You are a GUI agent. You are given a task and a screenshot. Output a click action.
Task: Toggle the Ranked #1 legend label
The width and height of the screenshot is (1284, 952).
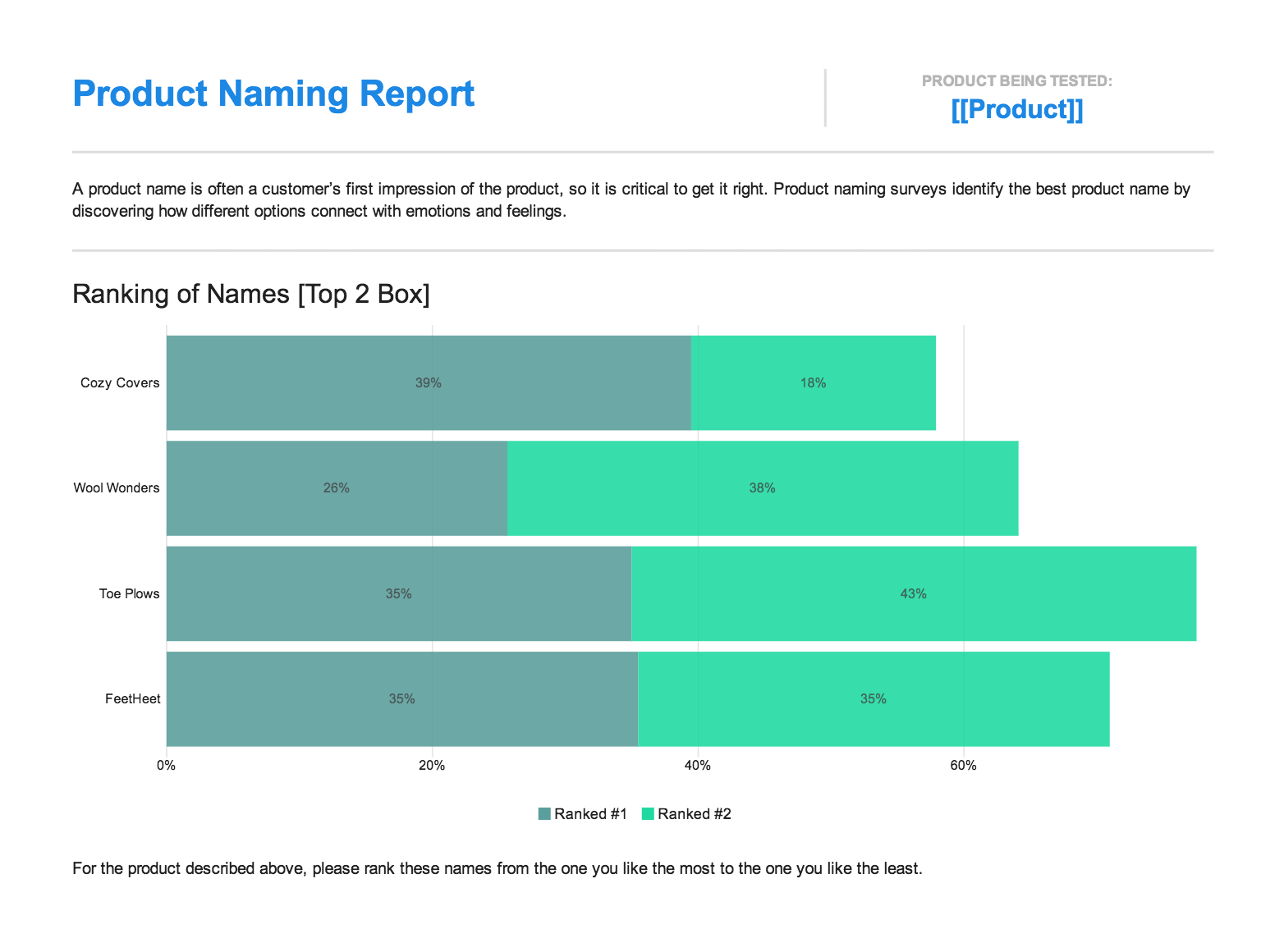click(590, 814)
